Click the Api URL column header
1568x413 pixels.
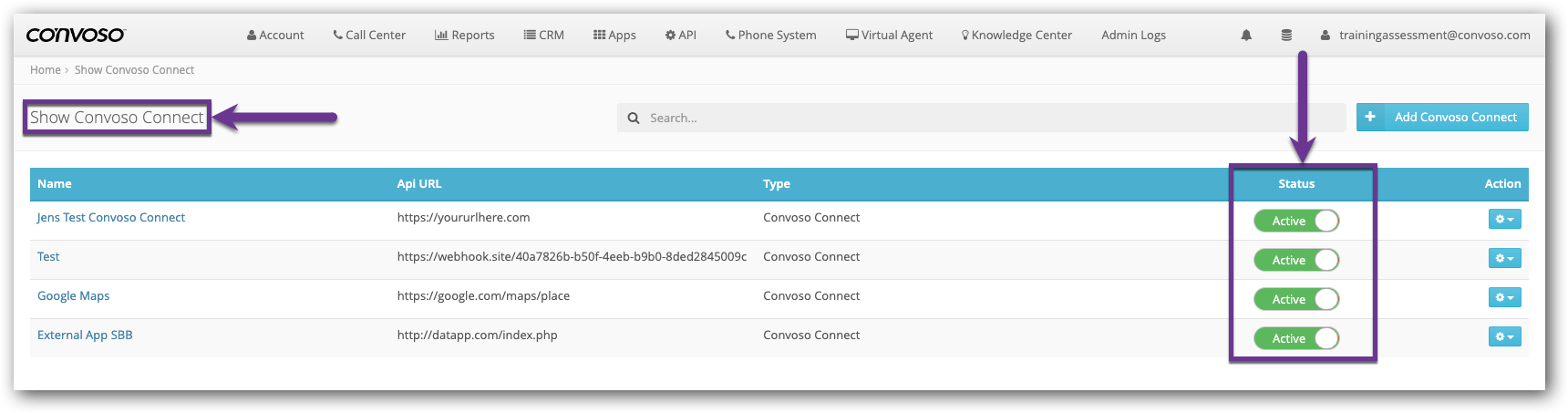[419, 184]
